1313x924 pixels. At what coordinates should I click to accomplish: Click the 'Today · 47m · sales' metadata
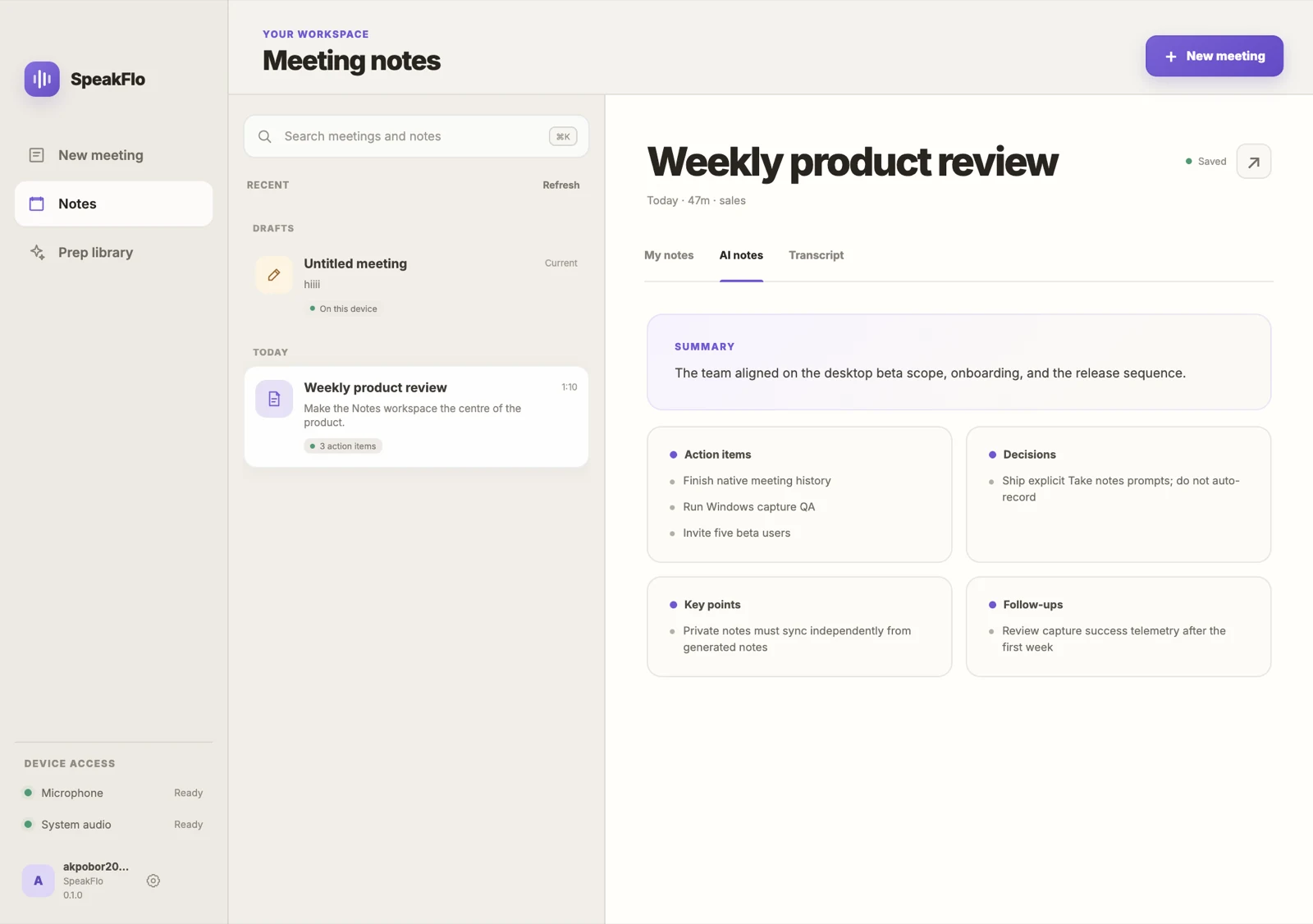coord(696,201)
